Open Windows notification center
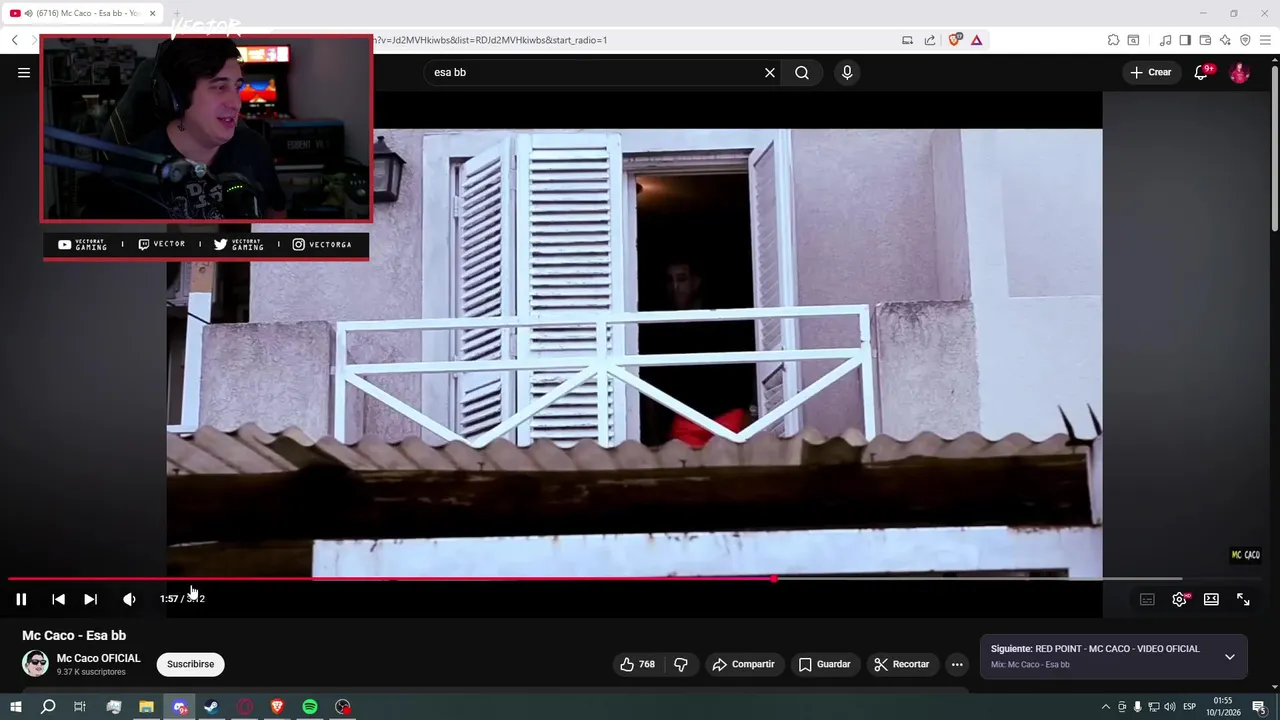1280x720 pixels. (1259, 707)
